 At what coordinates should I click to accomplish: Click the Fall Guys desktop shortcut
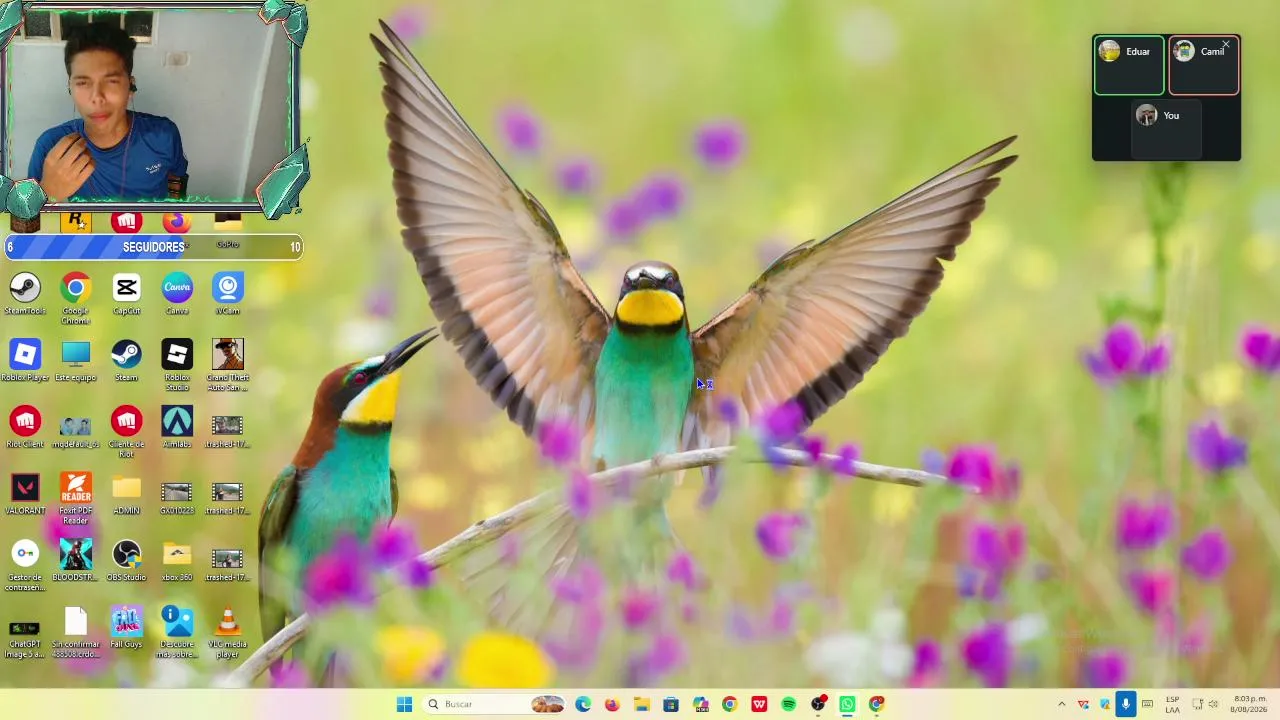click(126, 628)
